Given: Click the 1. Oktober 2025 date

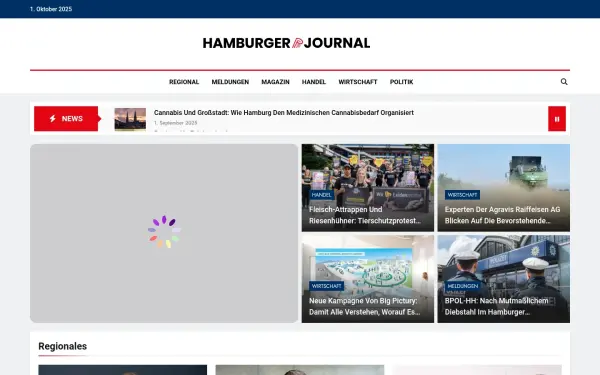Looking at the screenshot, I should [x=51, y=9].
